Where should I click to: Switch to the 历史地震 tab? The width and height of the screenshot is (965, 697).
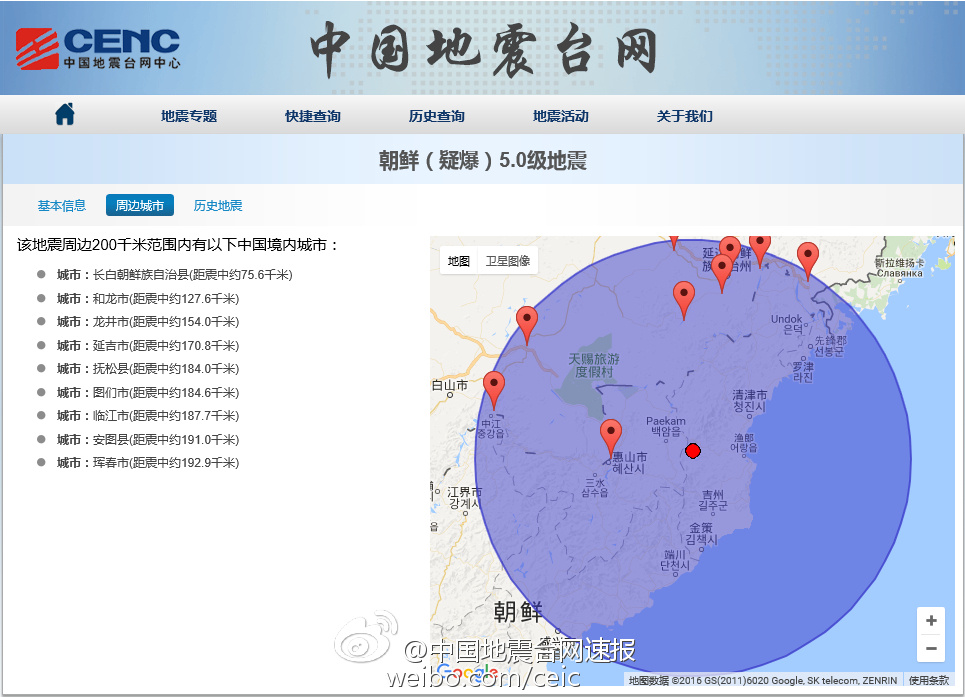pos(218,206)
